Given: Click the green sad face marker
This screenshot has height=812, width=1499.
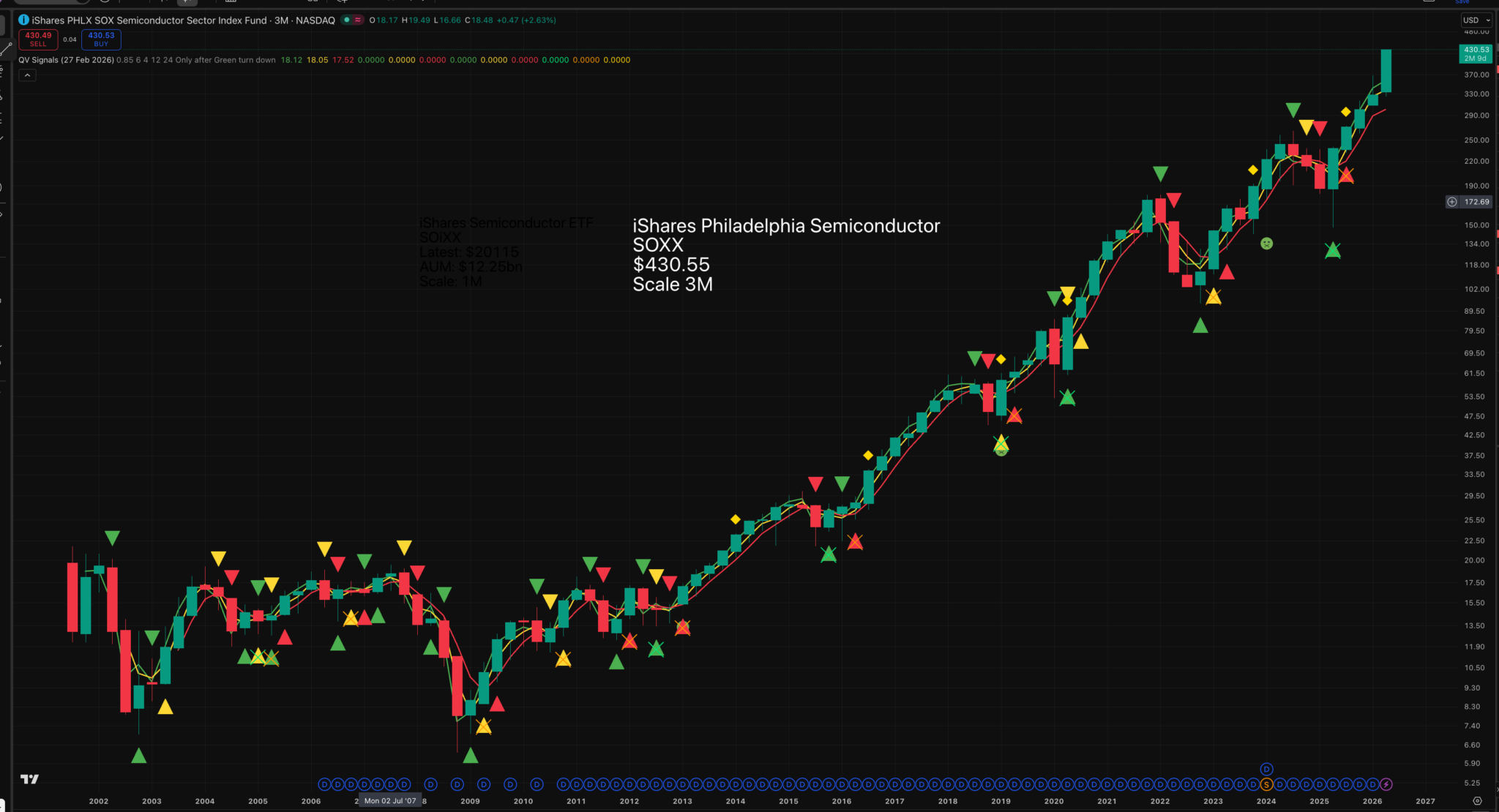Looking at the screenshot, I should pyautogui.click(x=1266, y=244).
